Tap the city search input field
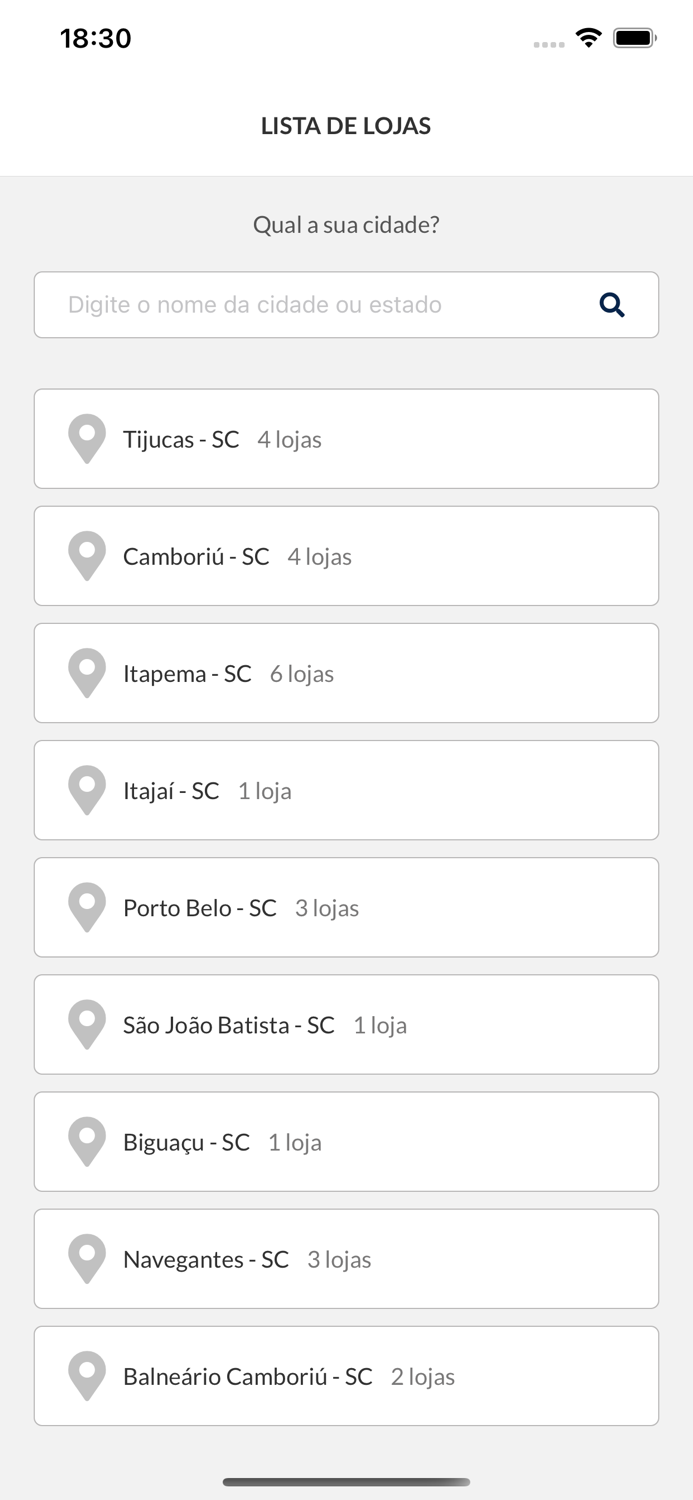The height and width of the screenshot is (1500, 693). tap(300, 305)
